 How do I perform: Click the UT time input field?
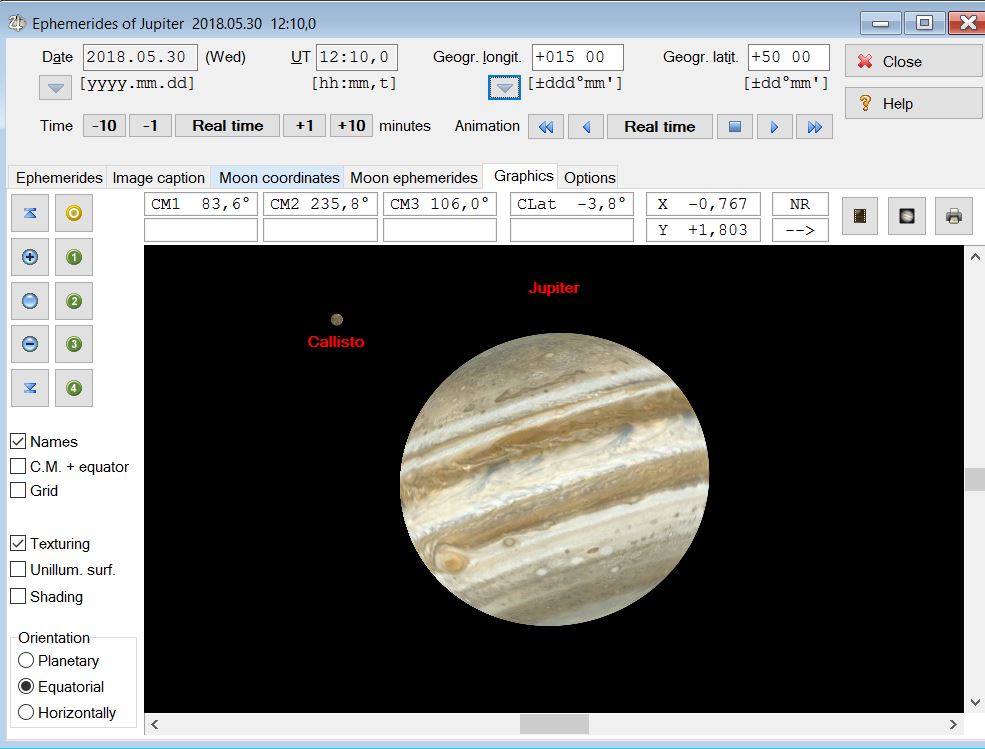tap(356, 57)
